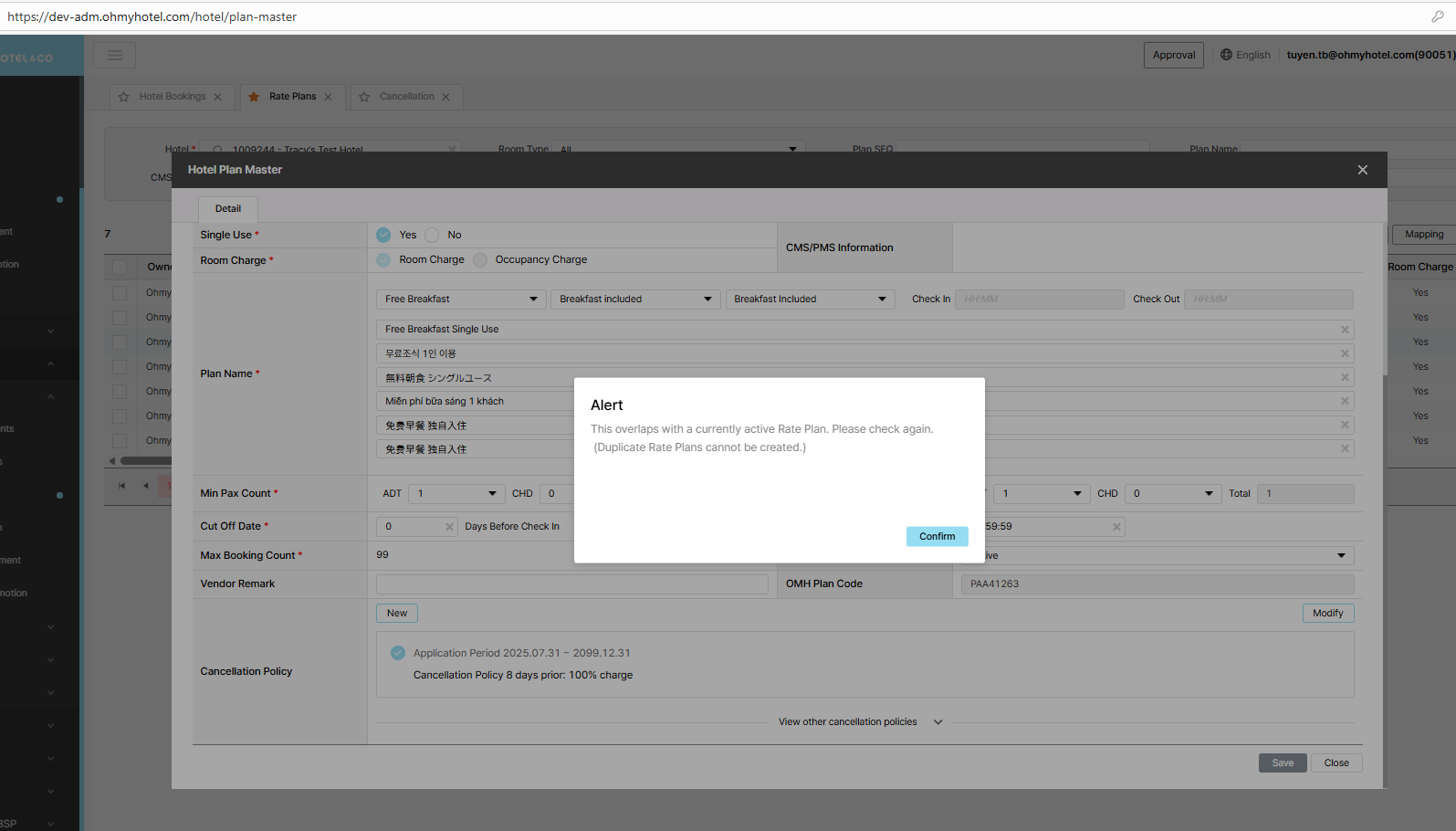Close the Hotel Plan Master dialog with X

point(1362,170)
